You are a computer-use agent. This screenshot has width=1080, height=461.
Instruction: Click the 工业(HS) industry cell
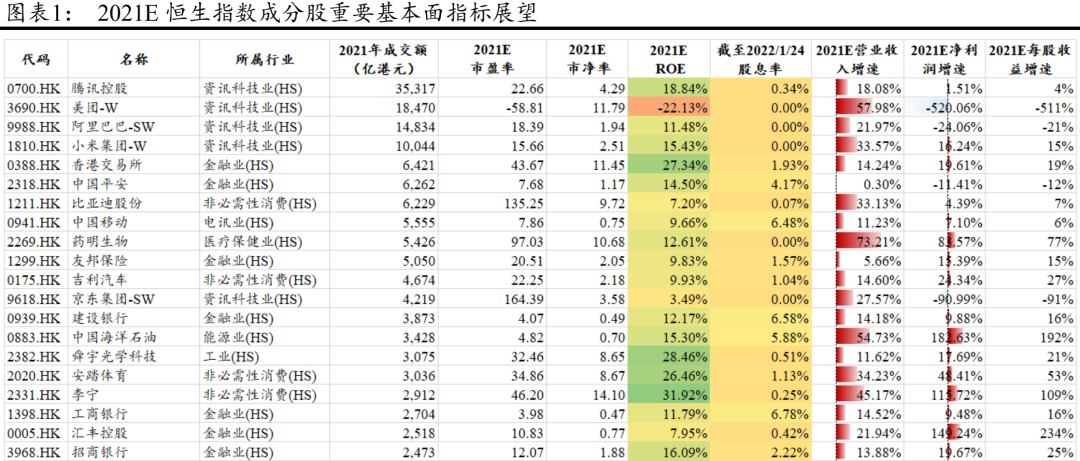coord(231,359)
